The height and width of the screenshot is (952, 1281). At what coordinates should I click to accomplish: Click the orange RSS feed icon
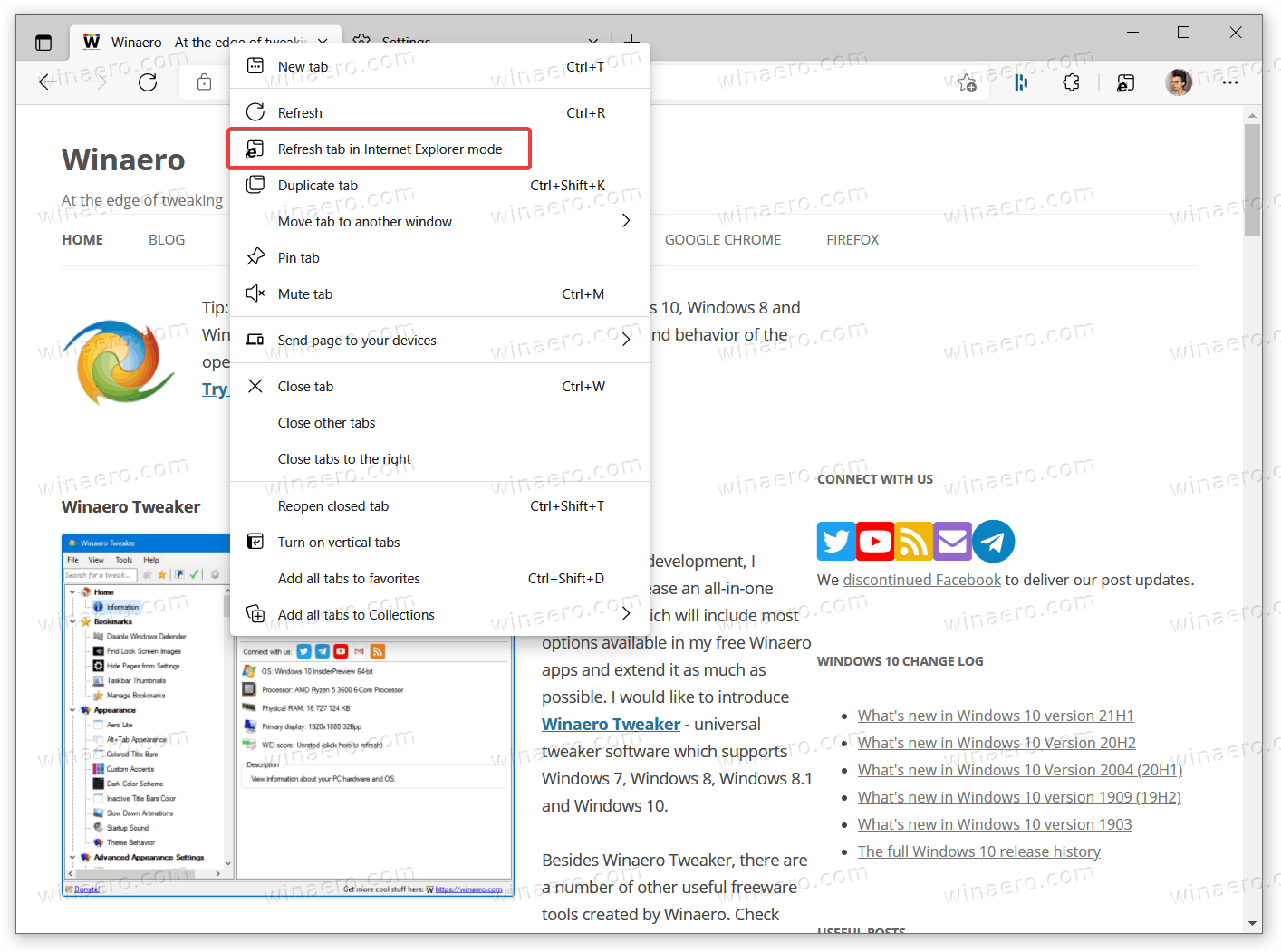(x=912, y=541)
